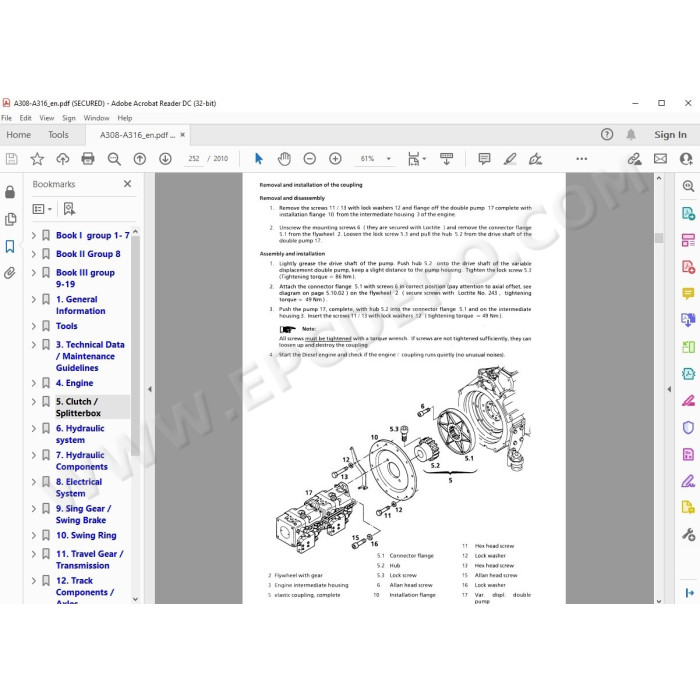The image size is (700, 700).
Task: Open more tools ellipsis menu
Action: click(x=581, y=158)
